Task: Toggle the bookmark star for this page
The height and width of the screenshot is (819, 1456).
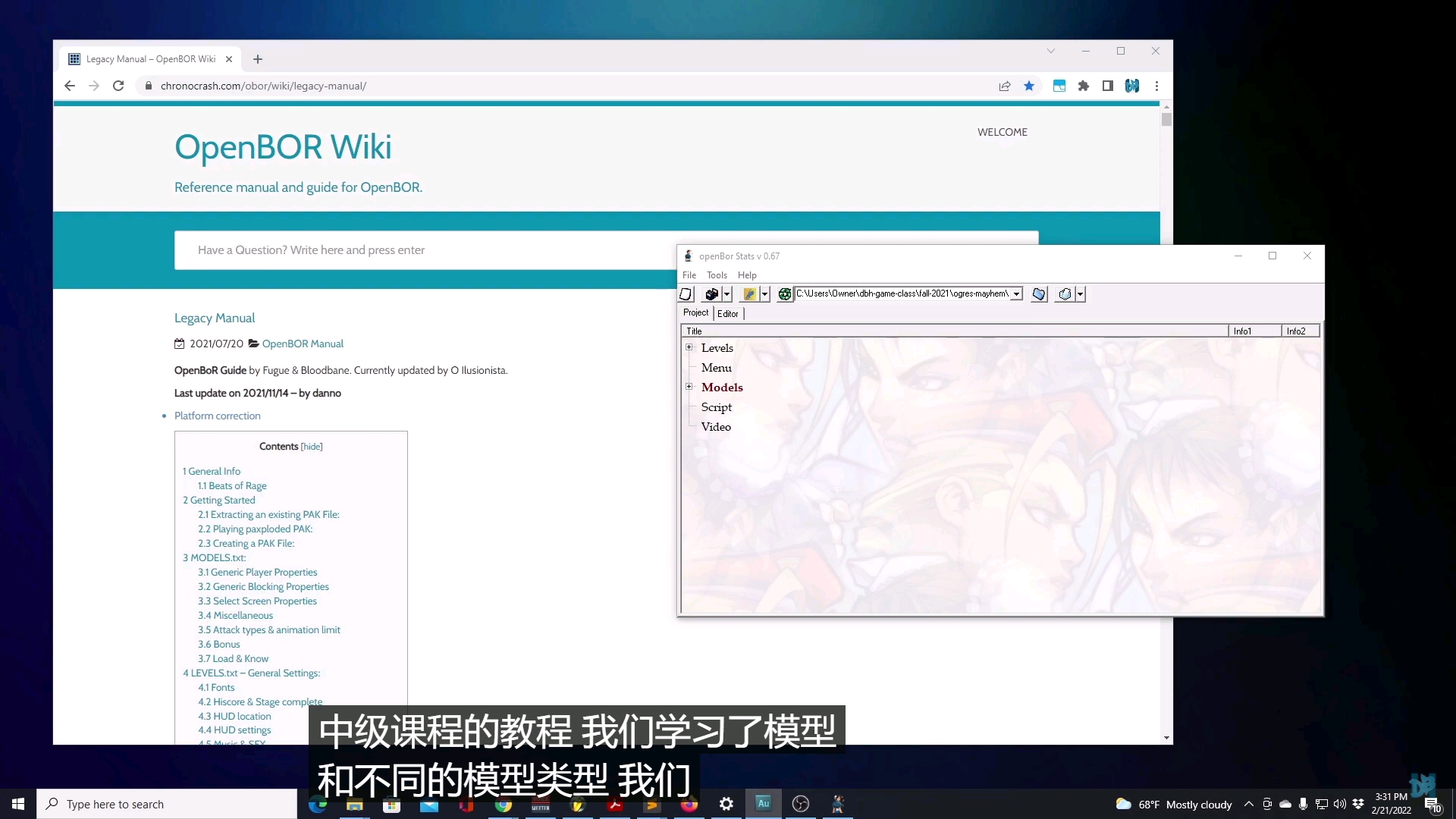Action: pyautogui.click(x=1029, y=86)
